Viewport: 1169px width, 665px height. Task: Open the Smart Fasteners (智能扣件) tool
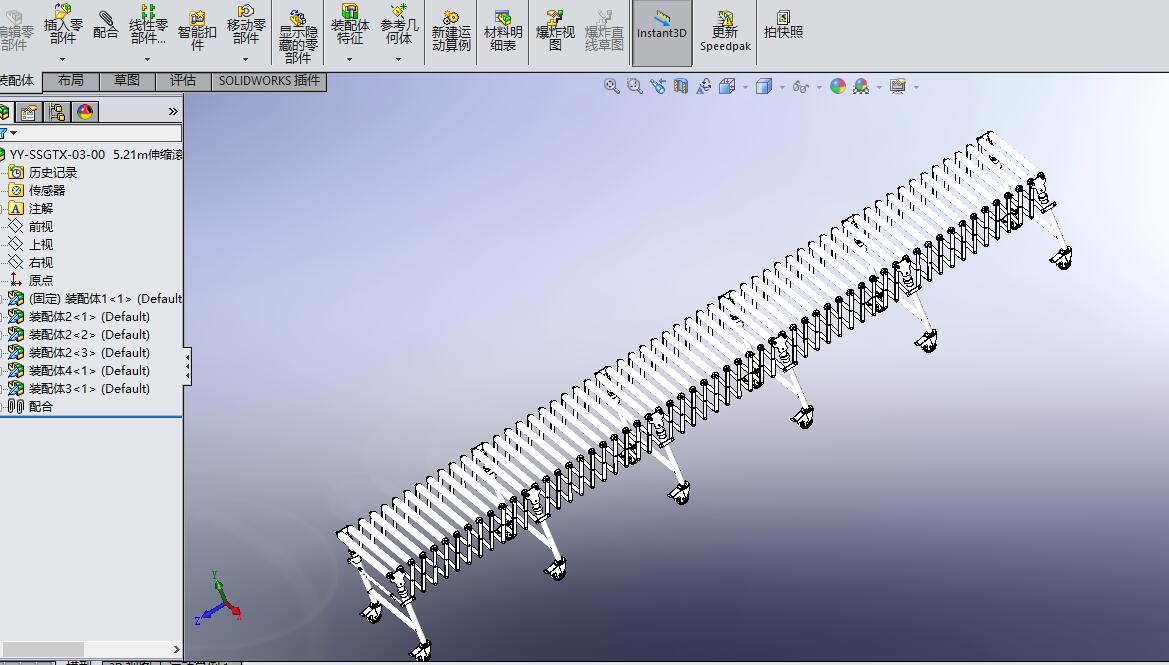(197, 30)
